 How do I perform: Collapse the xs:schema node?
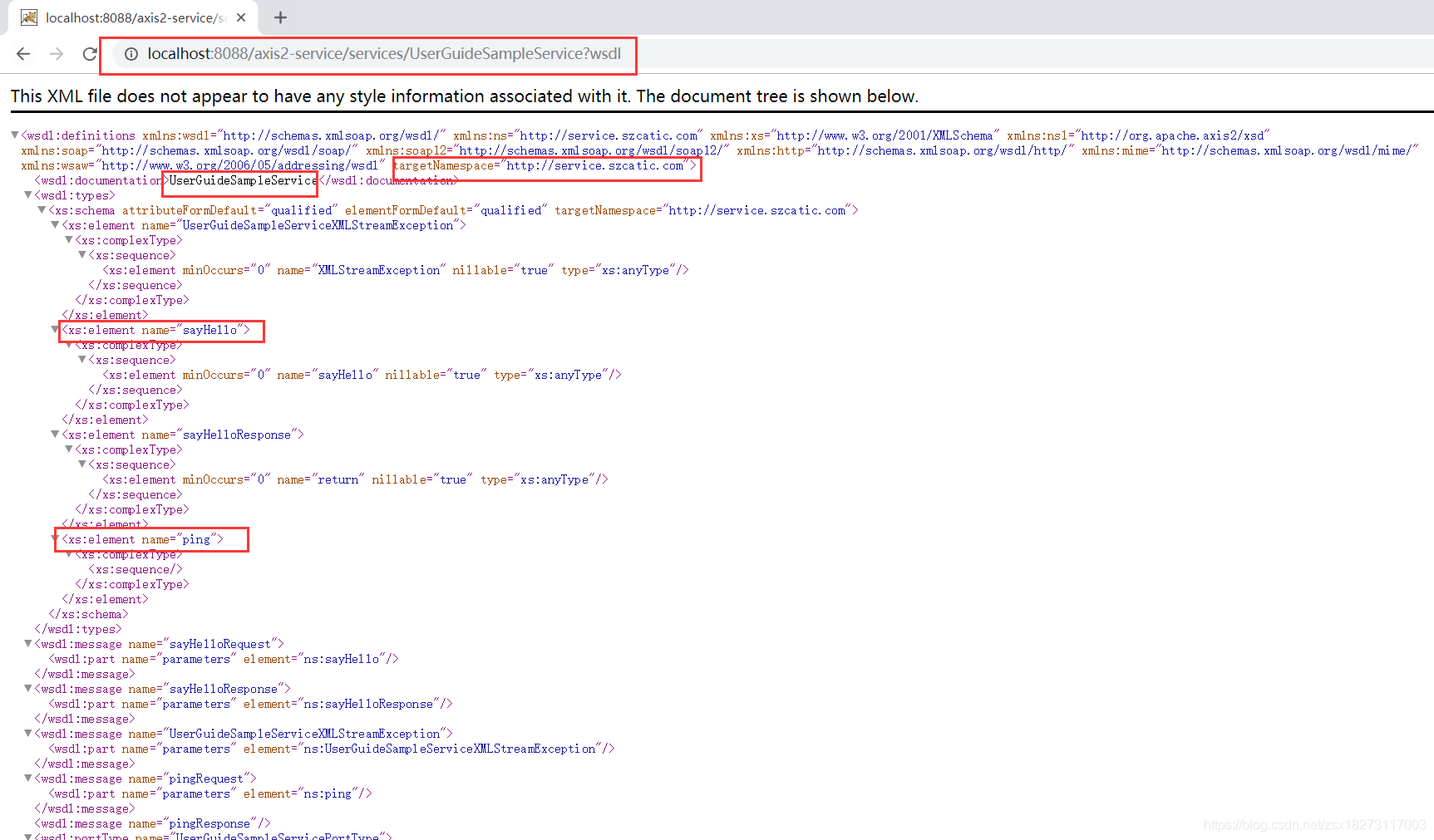click(x=42, y=209)
